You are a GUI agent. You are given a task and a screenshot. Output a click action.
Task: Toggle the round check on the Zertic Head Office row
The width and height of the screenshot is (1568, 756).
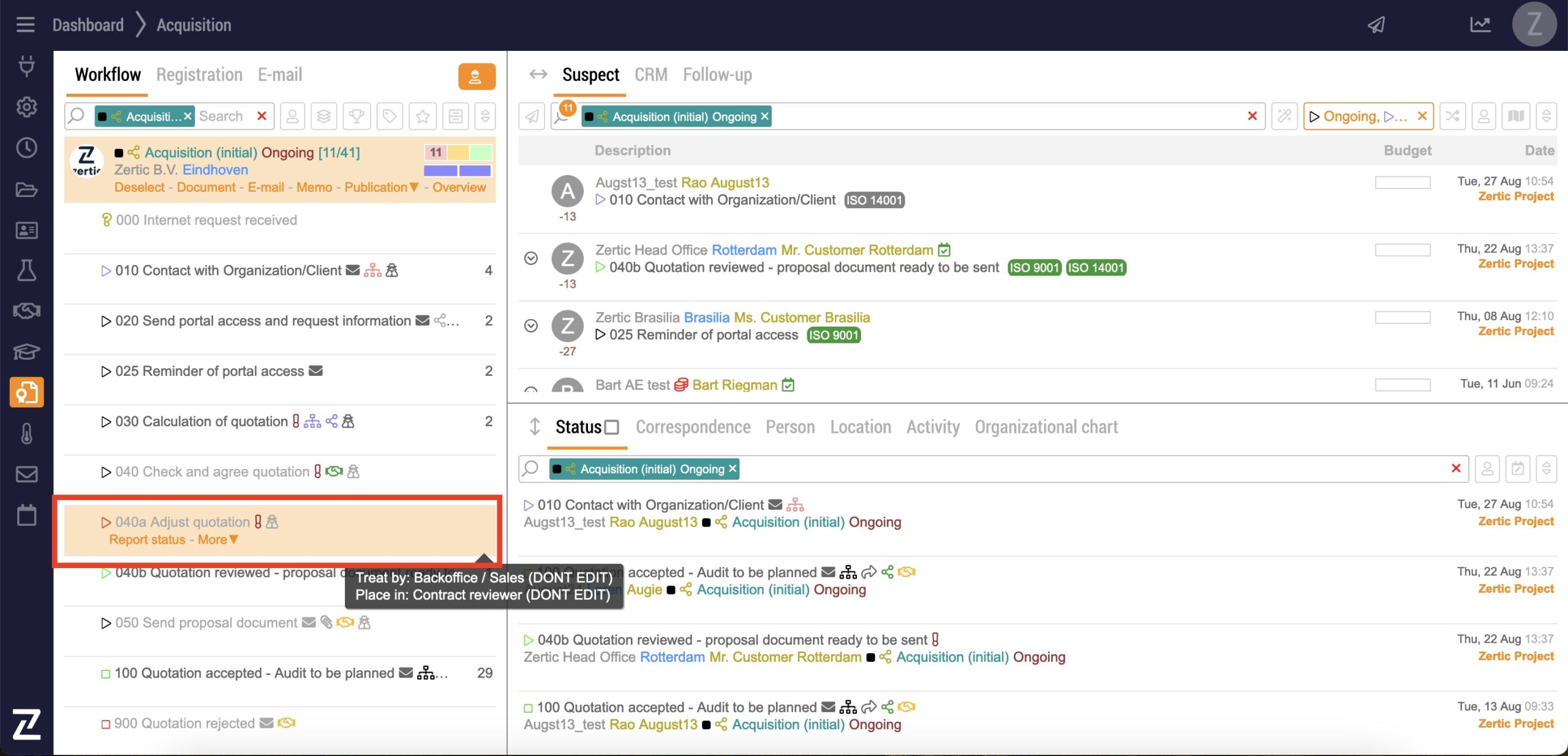[x=531, y=258]
